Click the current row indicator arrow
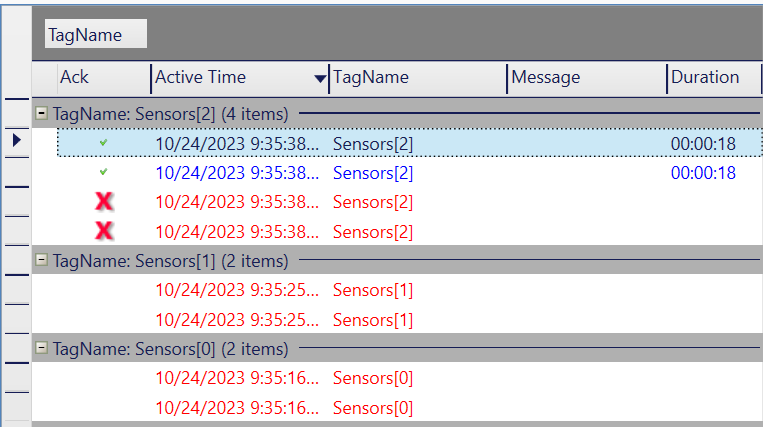The width and height of the screenshot is (763, 429). pos(17,141)
